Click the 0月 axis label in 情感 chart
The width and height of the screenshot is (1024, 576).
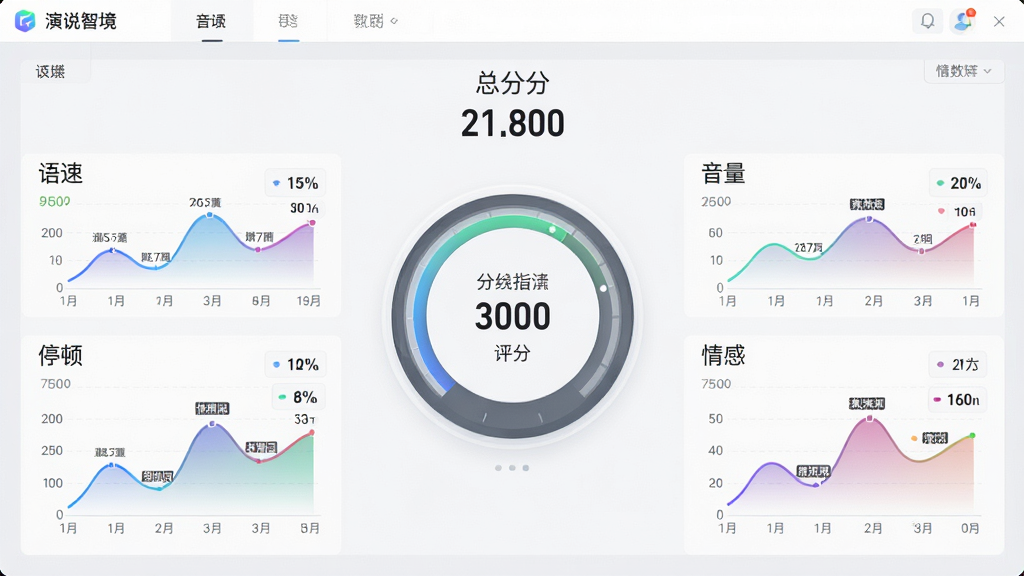(x=970, y=528)
